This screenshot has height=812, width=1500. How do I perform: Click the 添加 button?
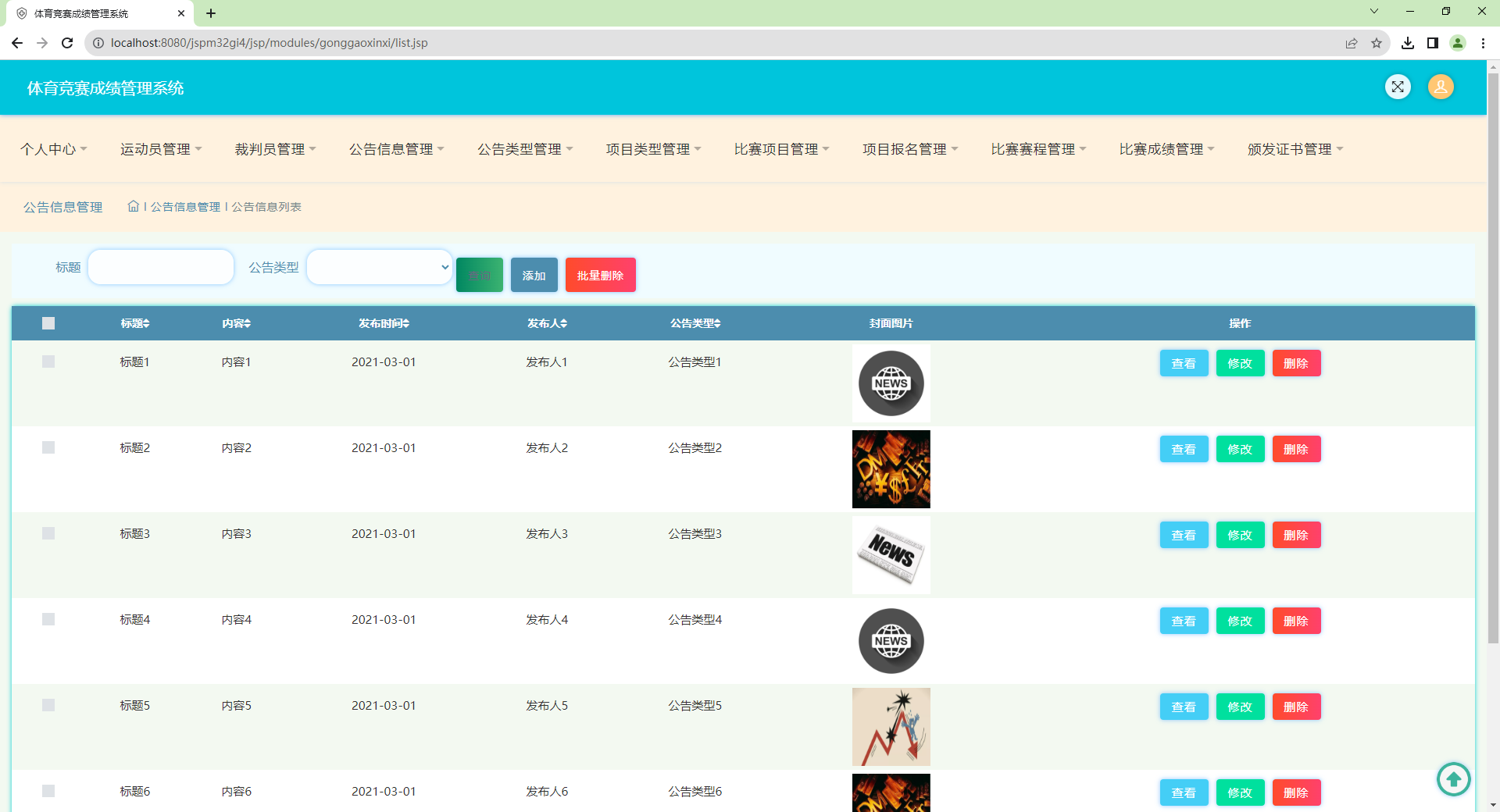coord(534,275)
